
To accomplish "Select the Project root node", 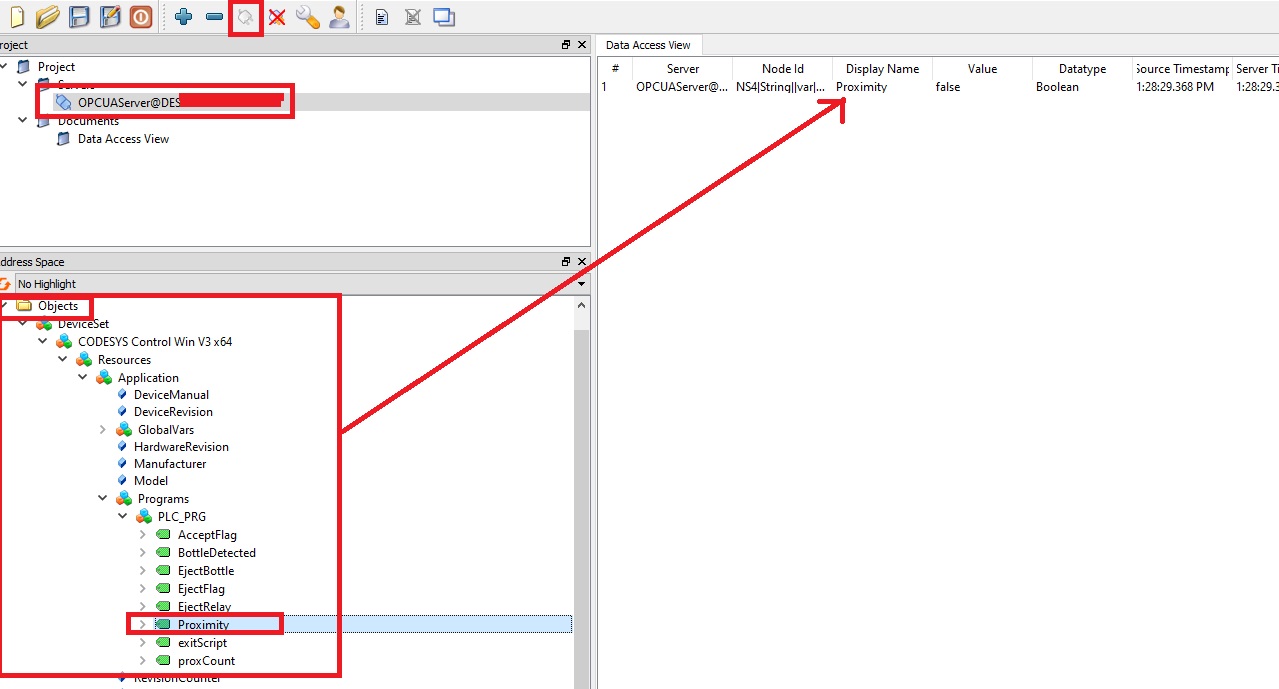I will 56,67.
